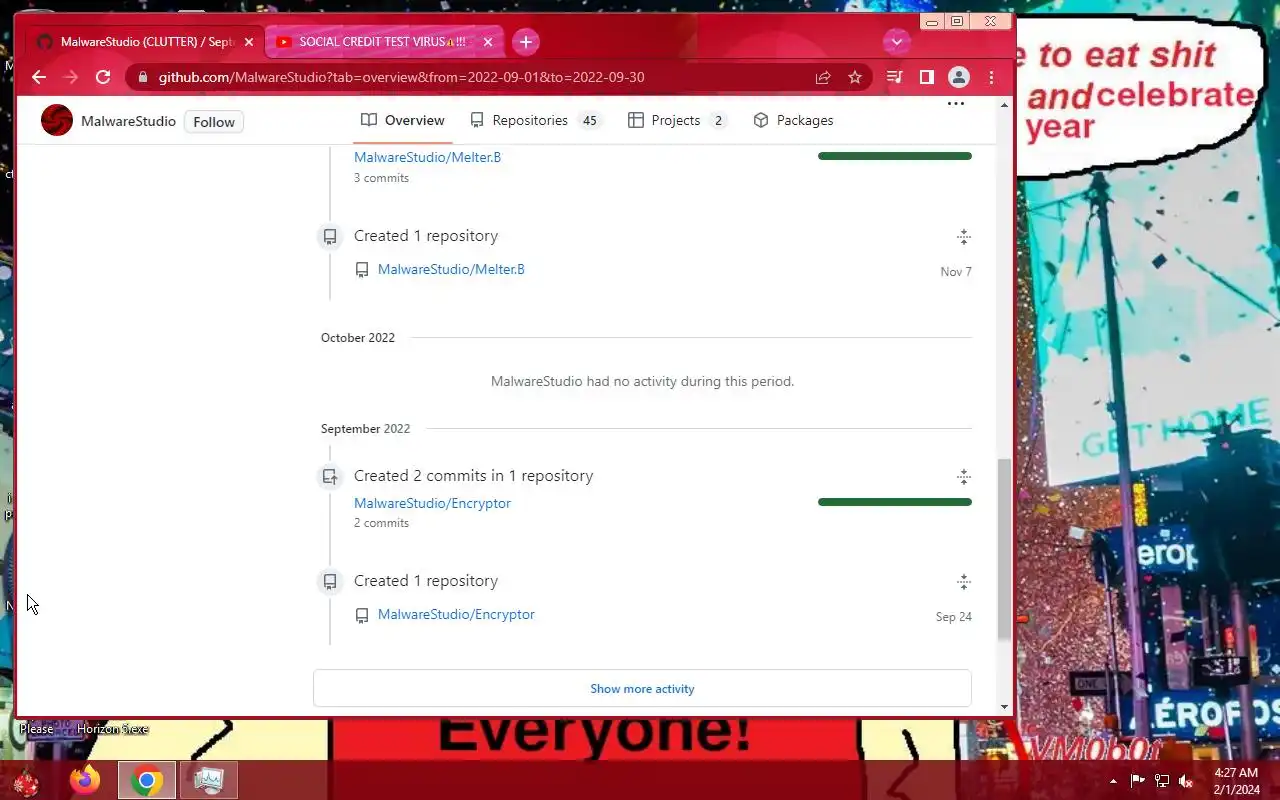The width and height of the screenshot is (1280, 800).
Task: Click the share page icon in address bar
Action: [823, 77]
